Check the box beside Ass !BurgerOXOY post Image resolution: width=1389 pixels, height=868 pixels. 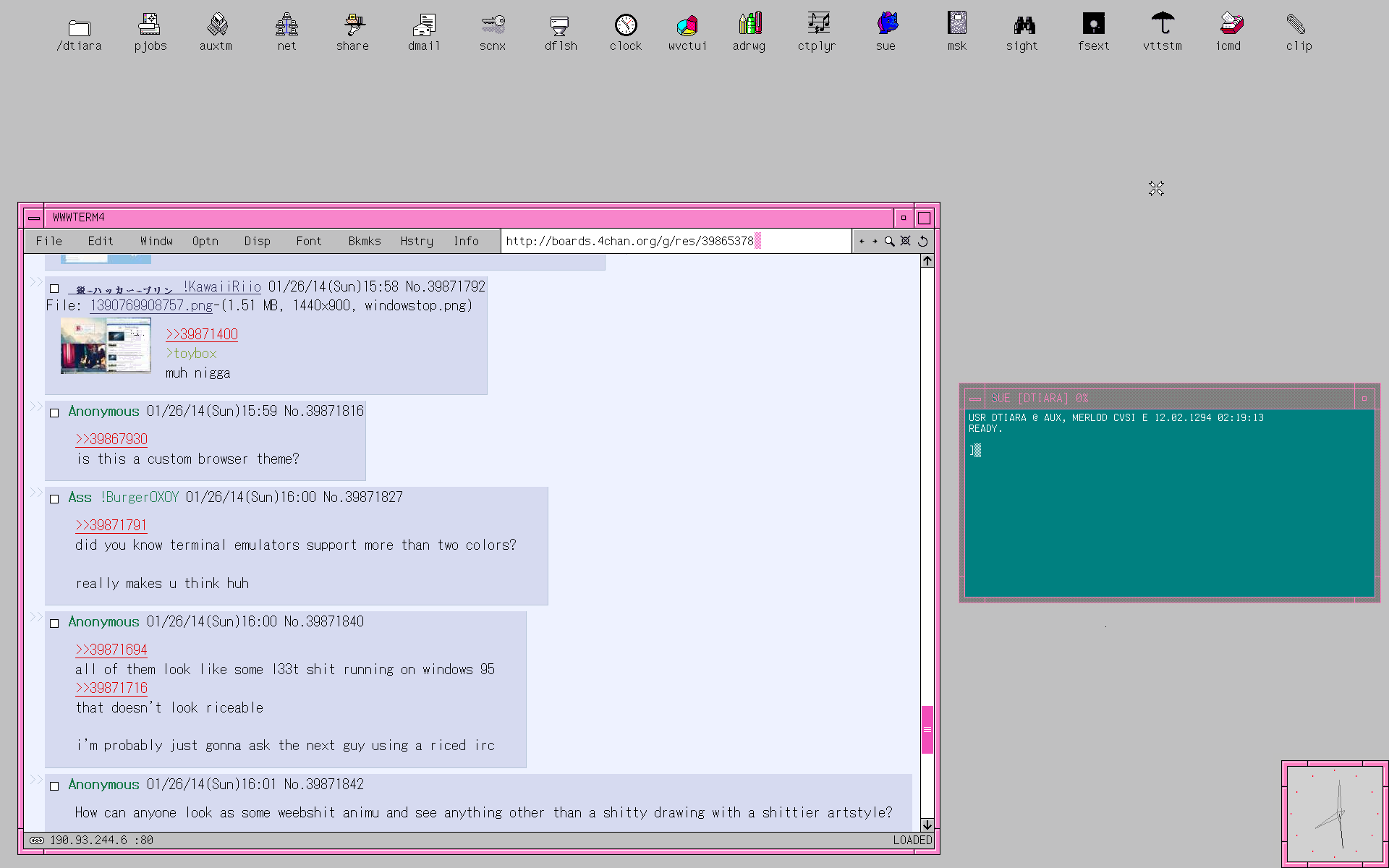pos(54,499)
